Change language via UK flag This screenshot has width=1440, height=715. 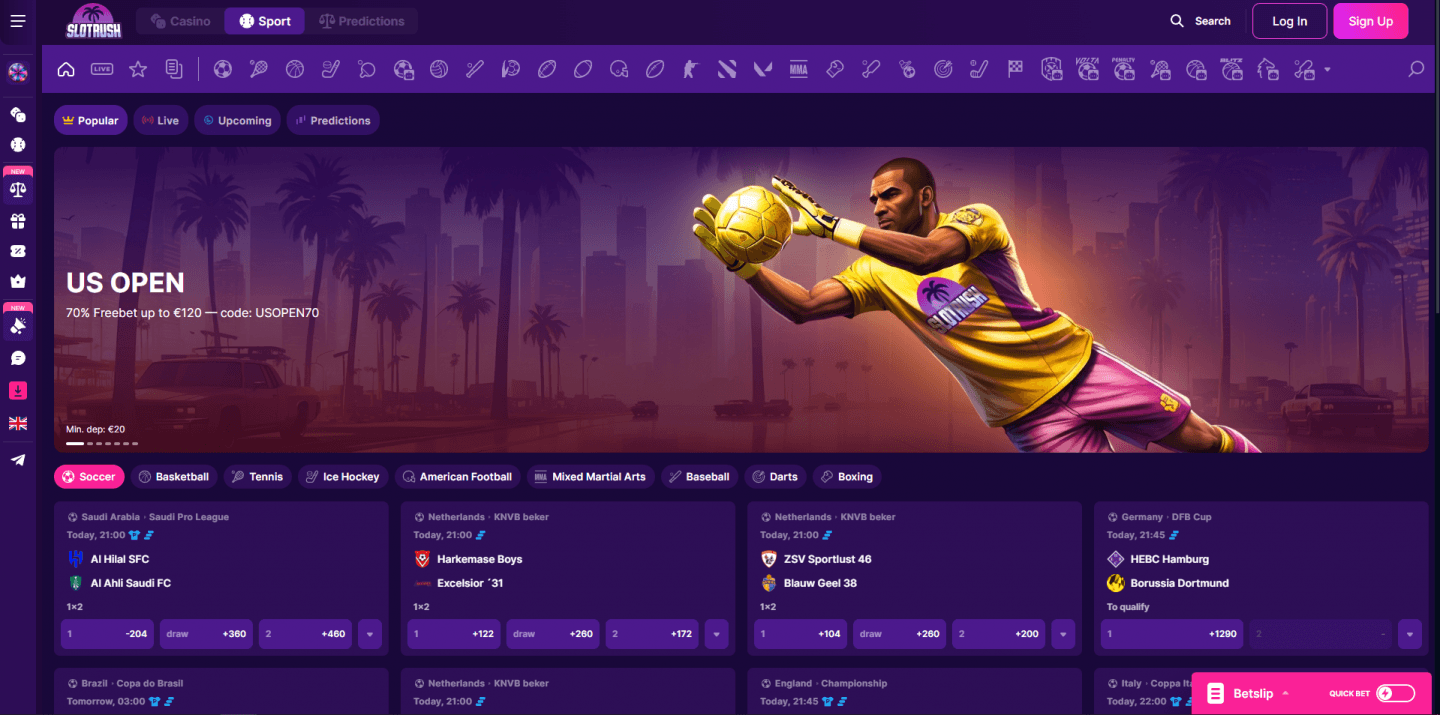click(x=18, y=424)
